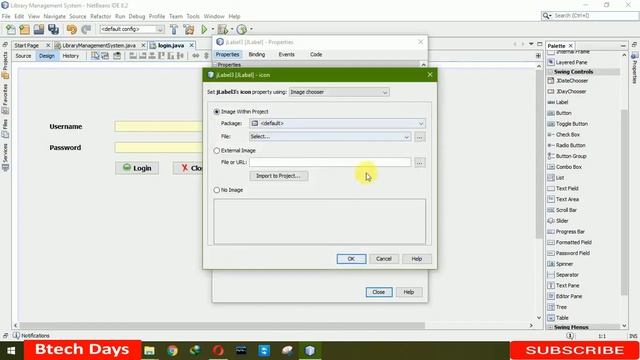Open the default config dropdown
The width and height of the screenshot is (640, 360).
[132, 29]
